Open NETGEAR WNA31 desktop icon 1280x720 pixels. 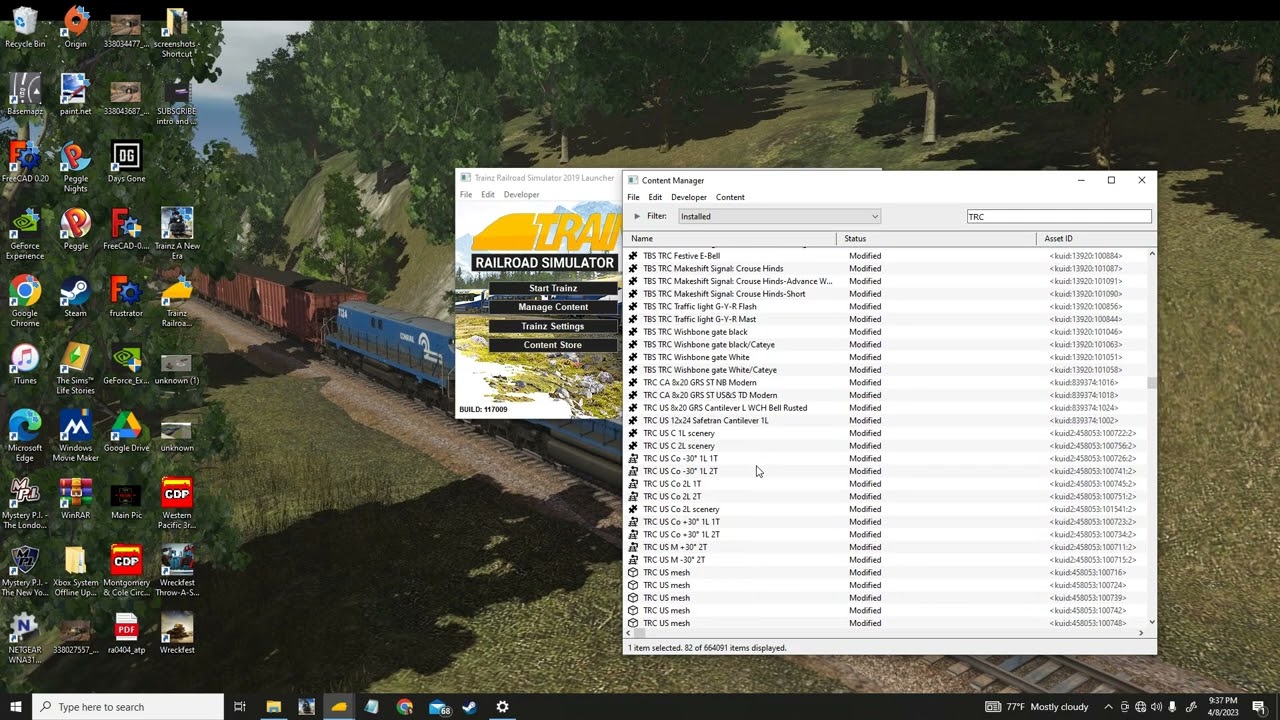tap(25, 638)
